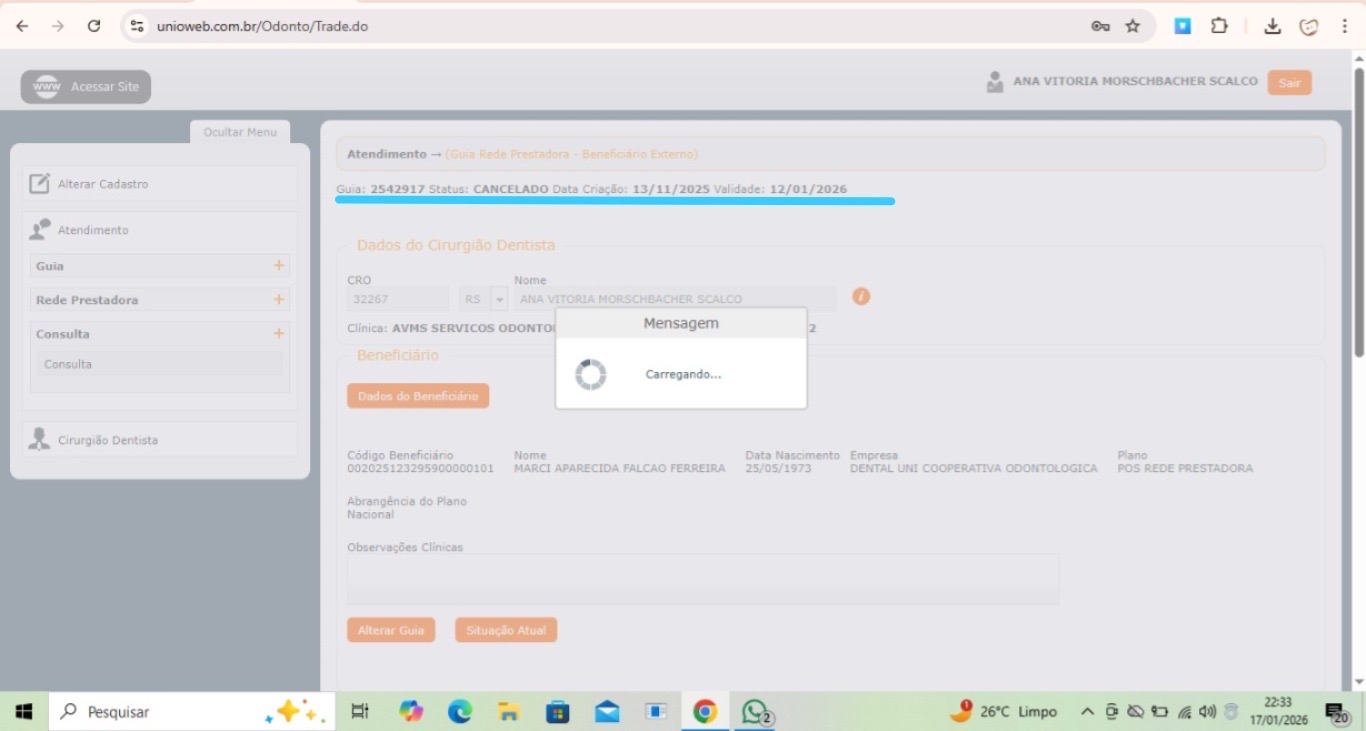This screenshot has height=731, width=1366.
Task: Go back using the browser back arrow
Action: pyautogui.click(x=22, y=26)
